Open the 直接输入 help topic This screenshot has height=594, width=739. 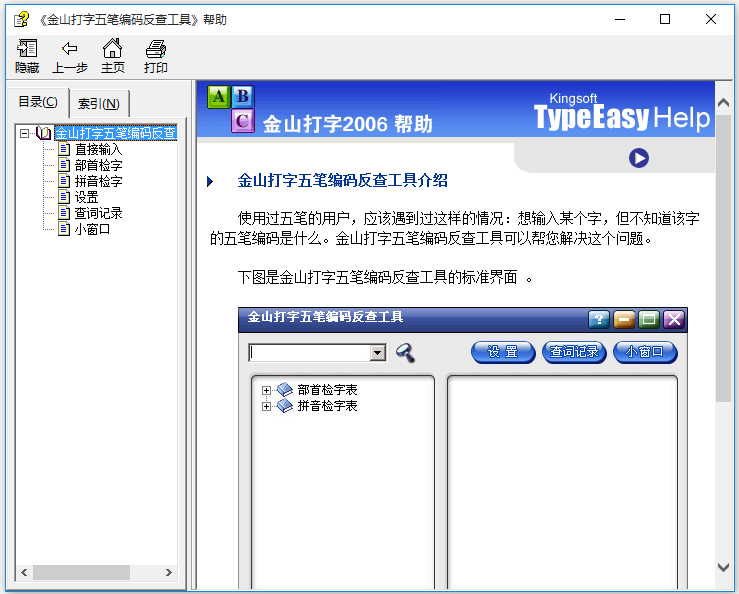(98, 149)
